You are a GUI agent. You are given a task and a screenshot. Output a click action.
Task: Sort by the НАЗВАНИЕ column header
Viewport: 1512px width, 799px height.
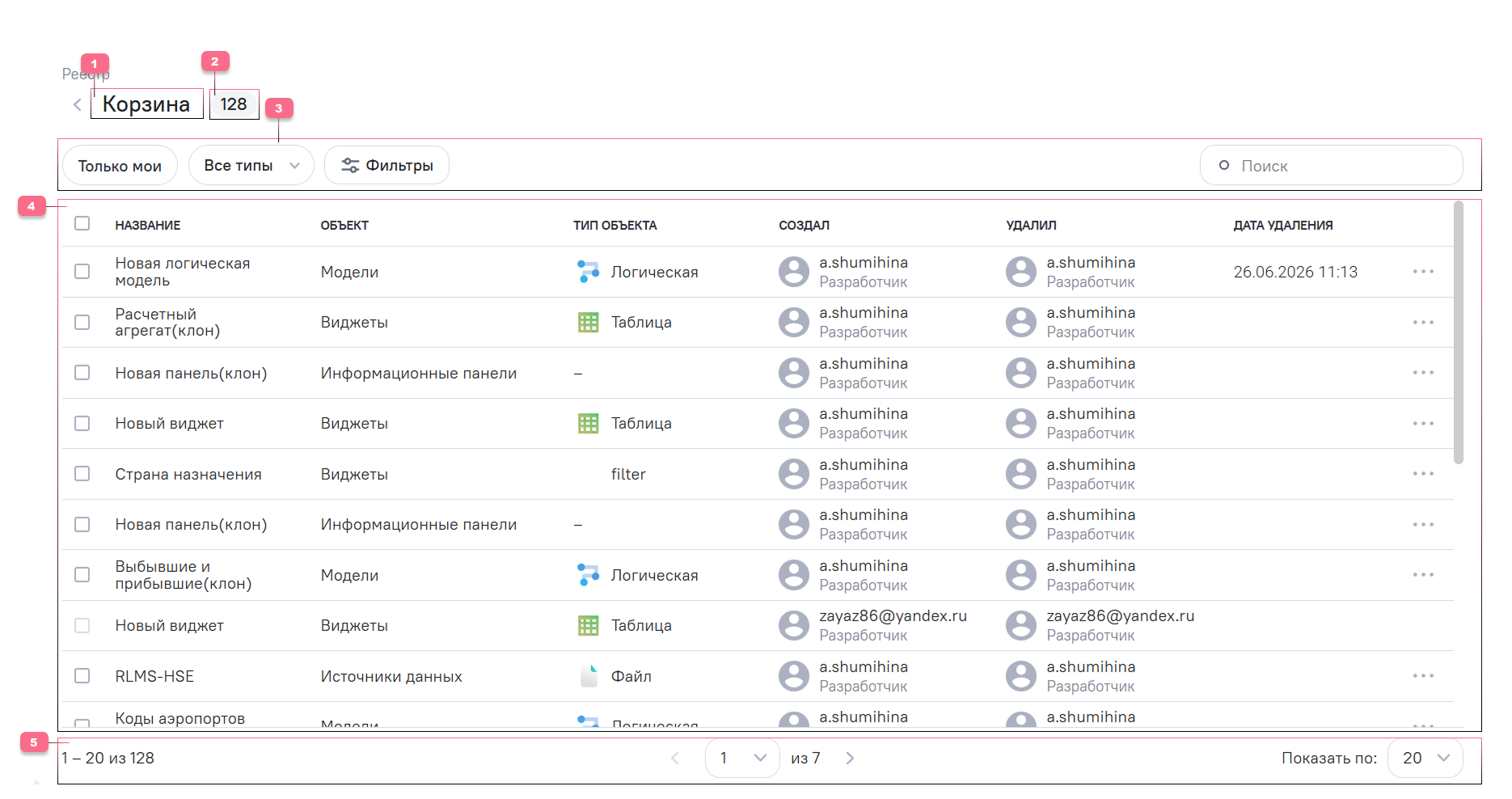click(148, 226)
